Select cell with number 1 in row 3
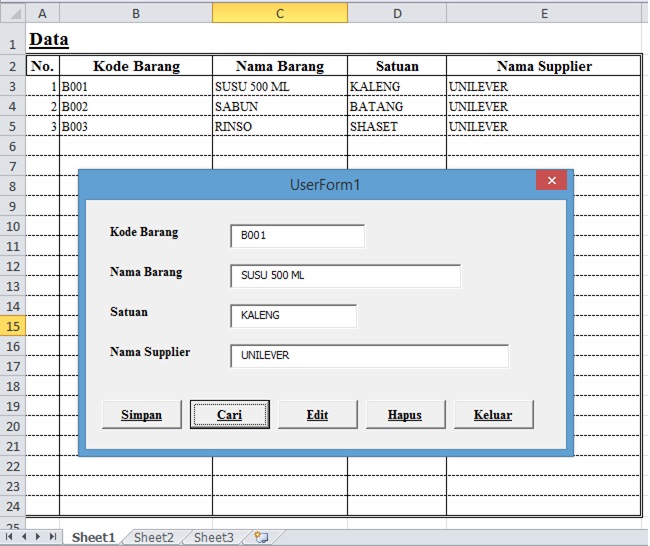This screenshot has width=650, height=546. click(x=43, y=86)
